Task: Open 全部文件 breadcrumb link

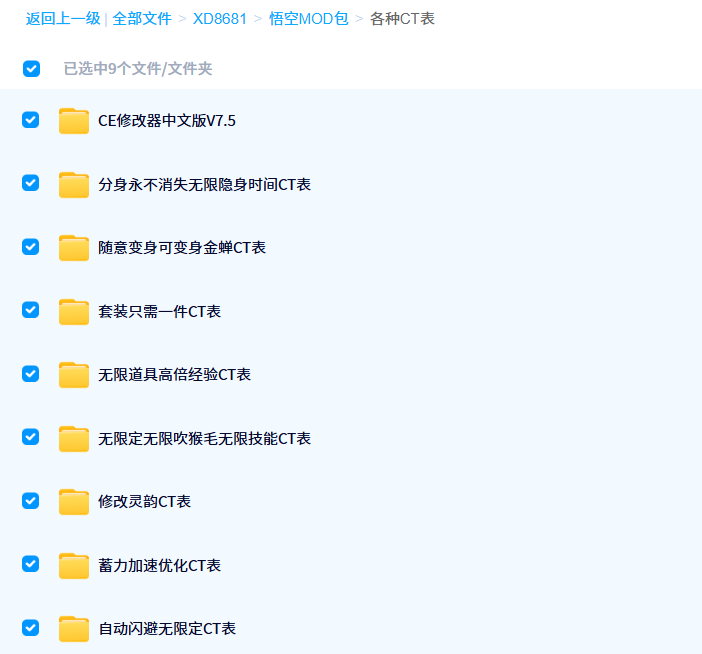Action: pyautogui.click(x=142, y=19)
